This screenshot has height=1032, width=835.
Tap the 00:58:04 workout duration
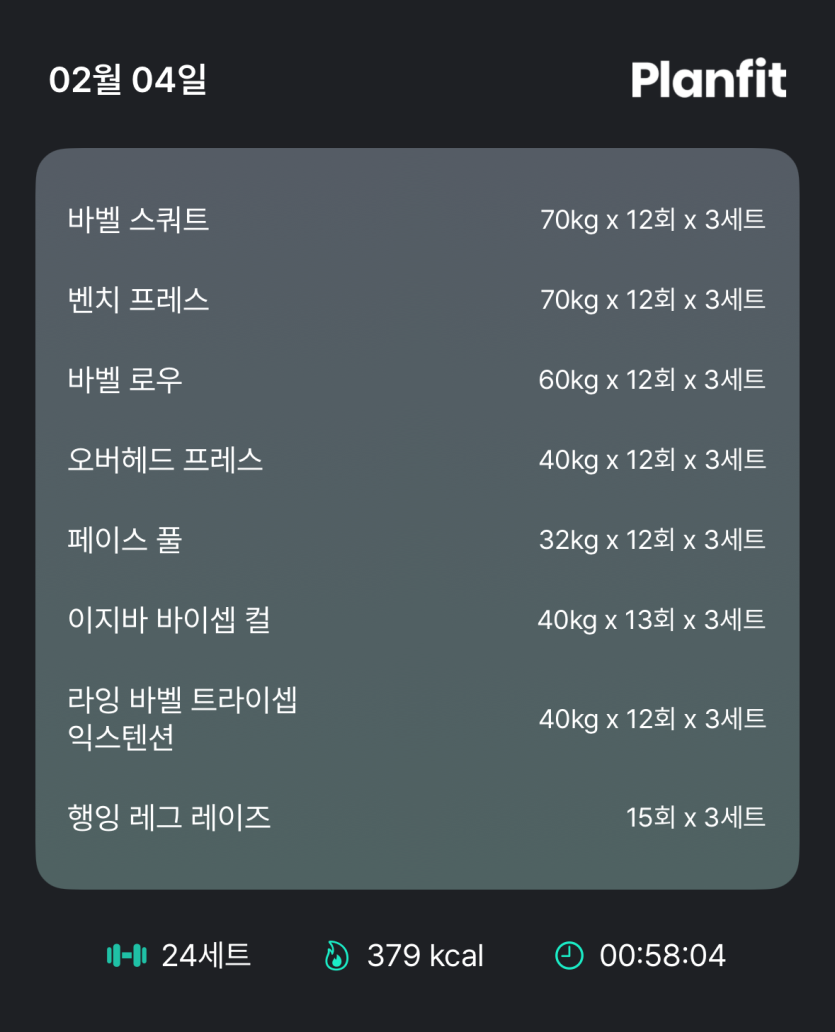click(662, 956)
